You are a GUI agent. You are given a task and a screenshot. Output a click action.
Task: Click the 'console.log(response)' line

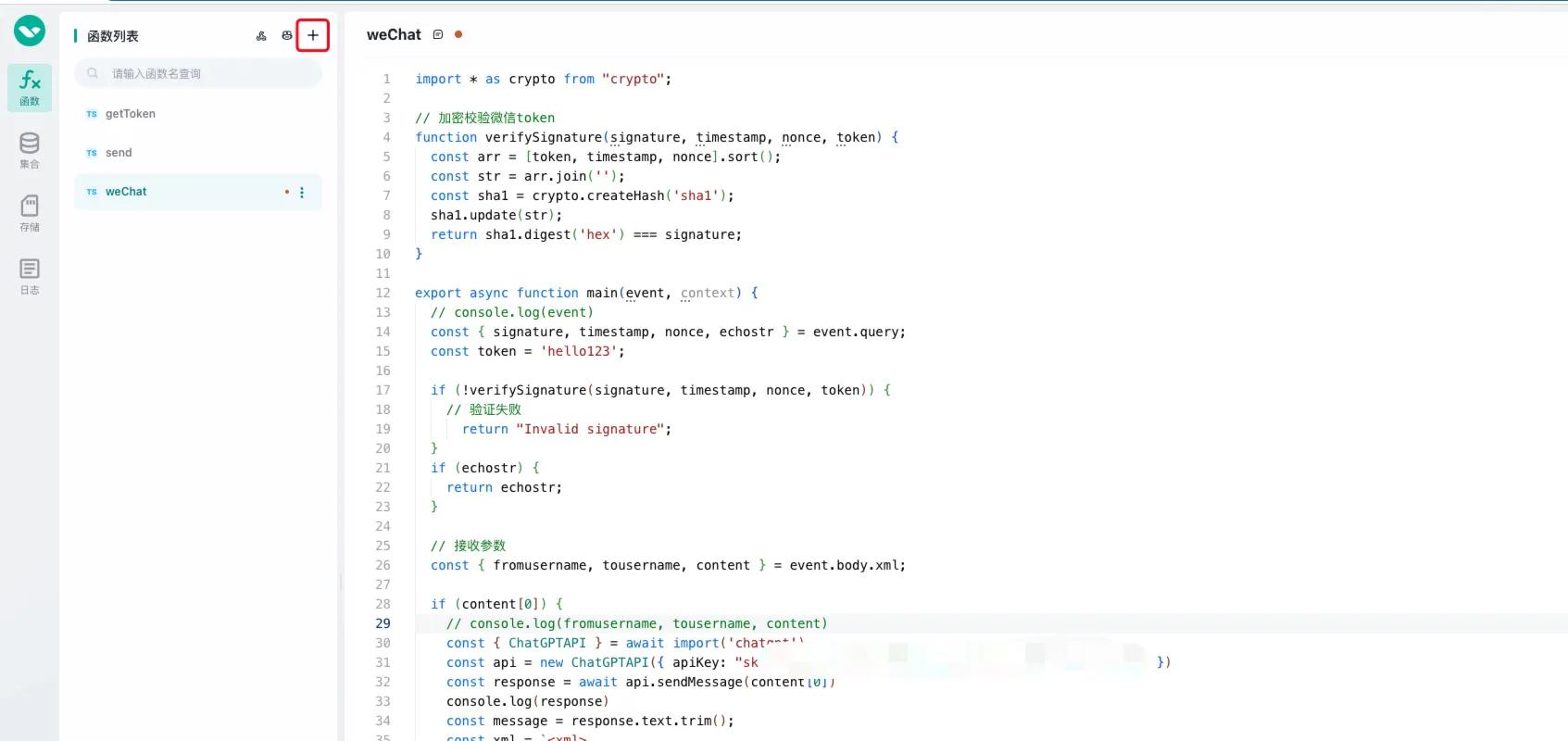point(528,701)
